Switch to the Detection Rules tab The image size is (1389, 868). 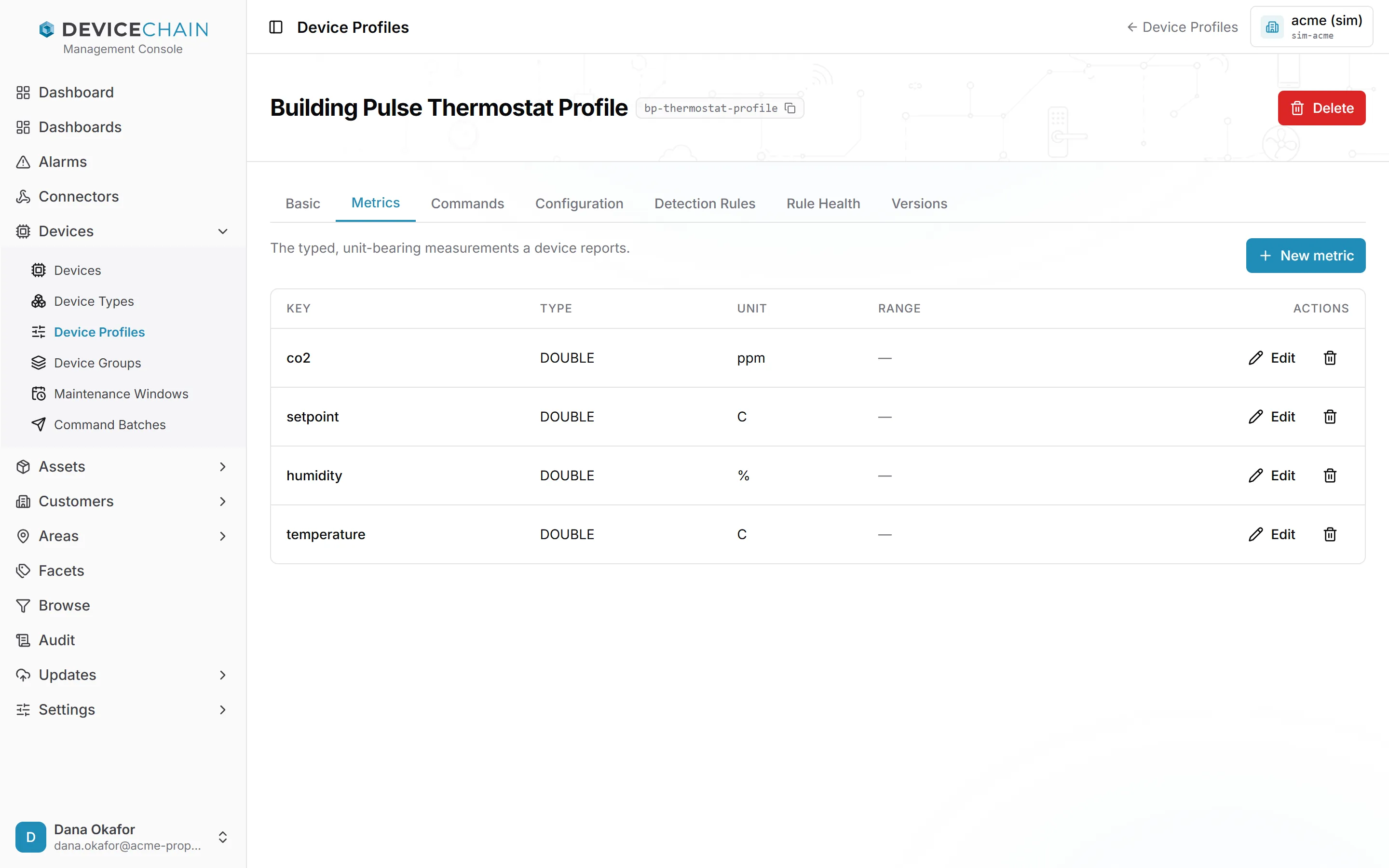pyautogui.click(x=705, y=203)
